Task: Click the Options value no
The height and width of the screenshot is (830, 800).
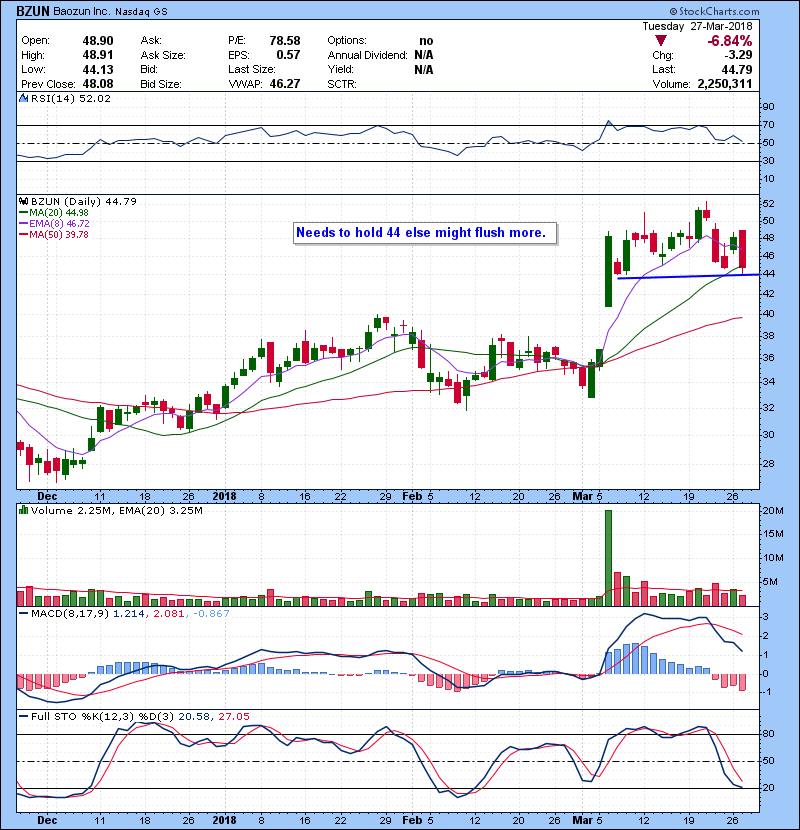Action: pos(426,41)
